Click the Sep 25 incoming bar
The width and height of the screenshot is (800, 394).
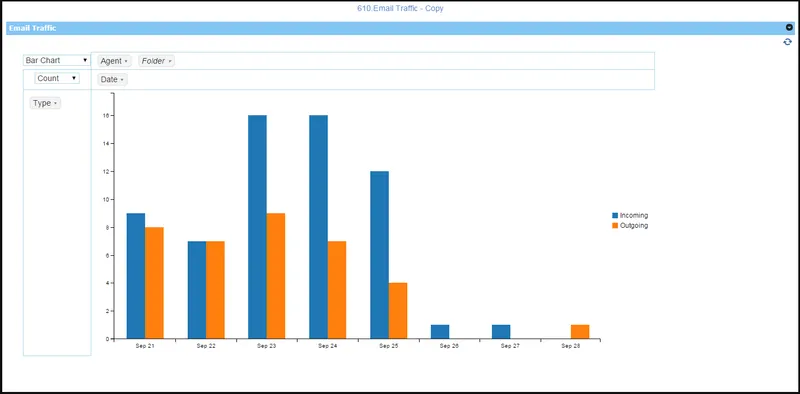[x=379, y=255]
